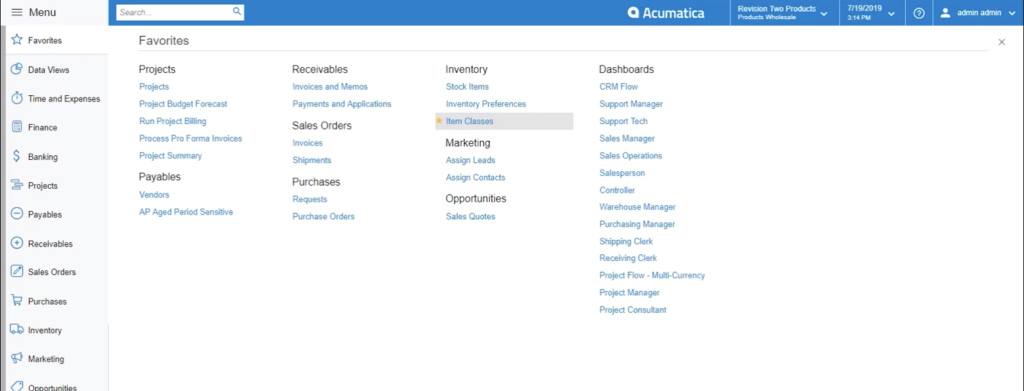The image size is (1024, 391).
Task: Toggle the favorite star on Item Classes
Action: coord(439,121)
